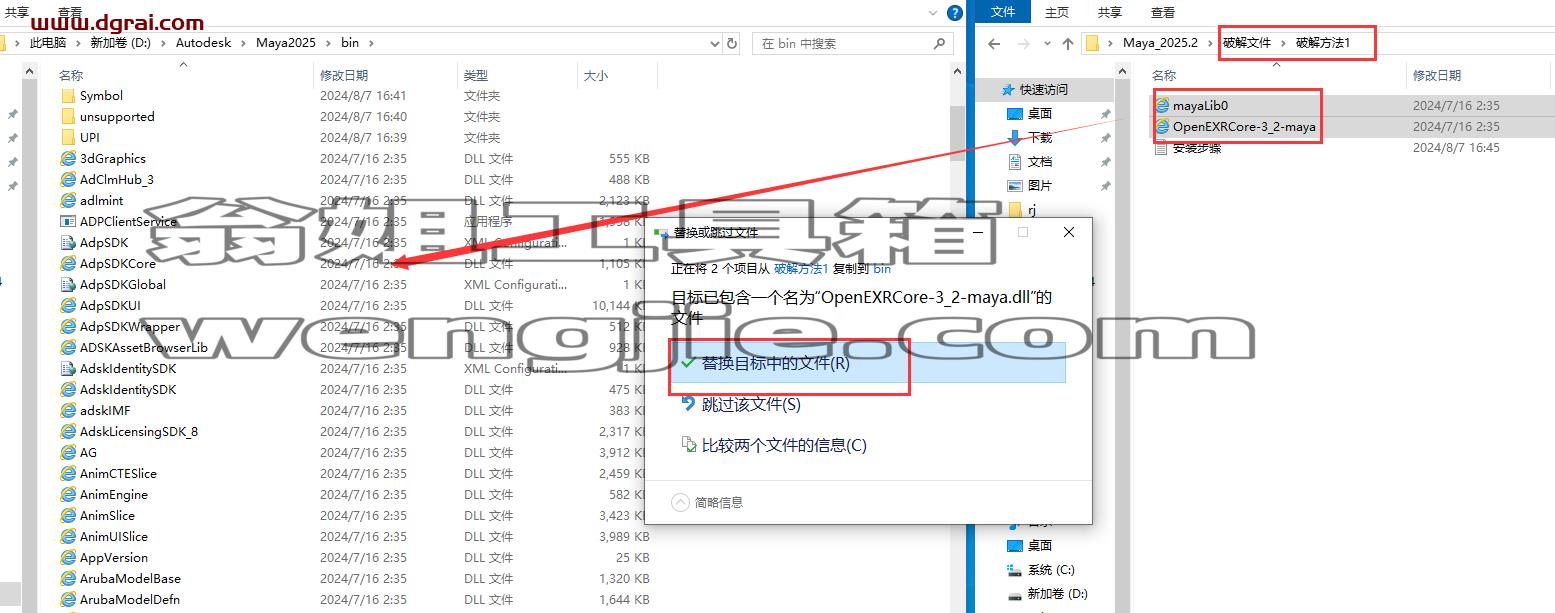This screenshot has height=613, width=1555.
Task: Open 图片 under quick access
Action: click(x=1040, y=185)
